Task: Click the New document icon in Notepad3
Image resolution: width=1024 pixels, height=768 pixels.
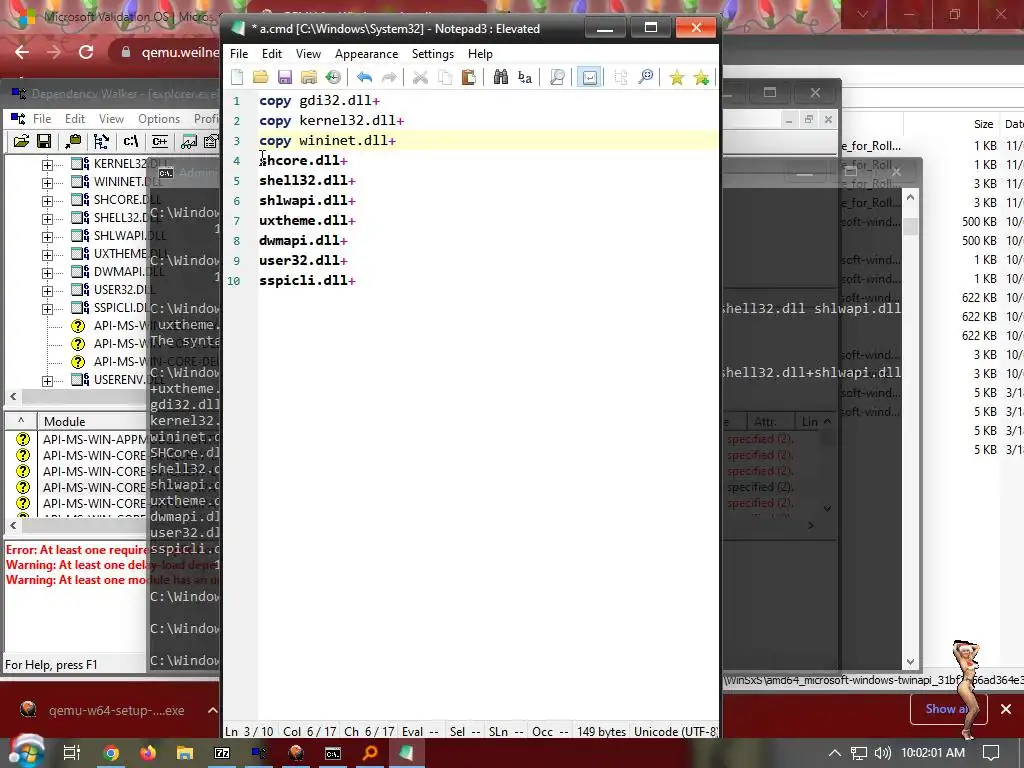Action: [x=237, y=78]
